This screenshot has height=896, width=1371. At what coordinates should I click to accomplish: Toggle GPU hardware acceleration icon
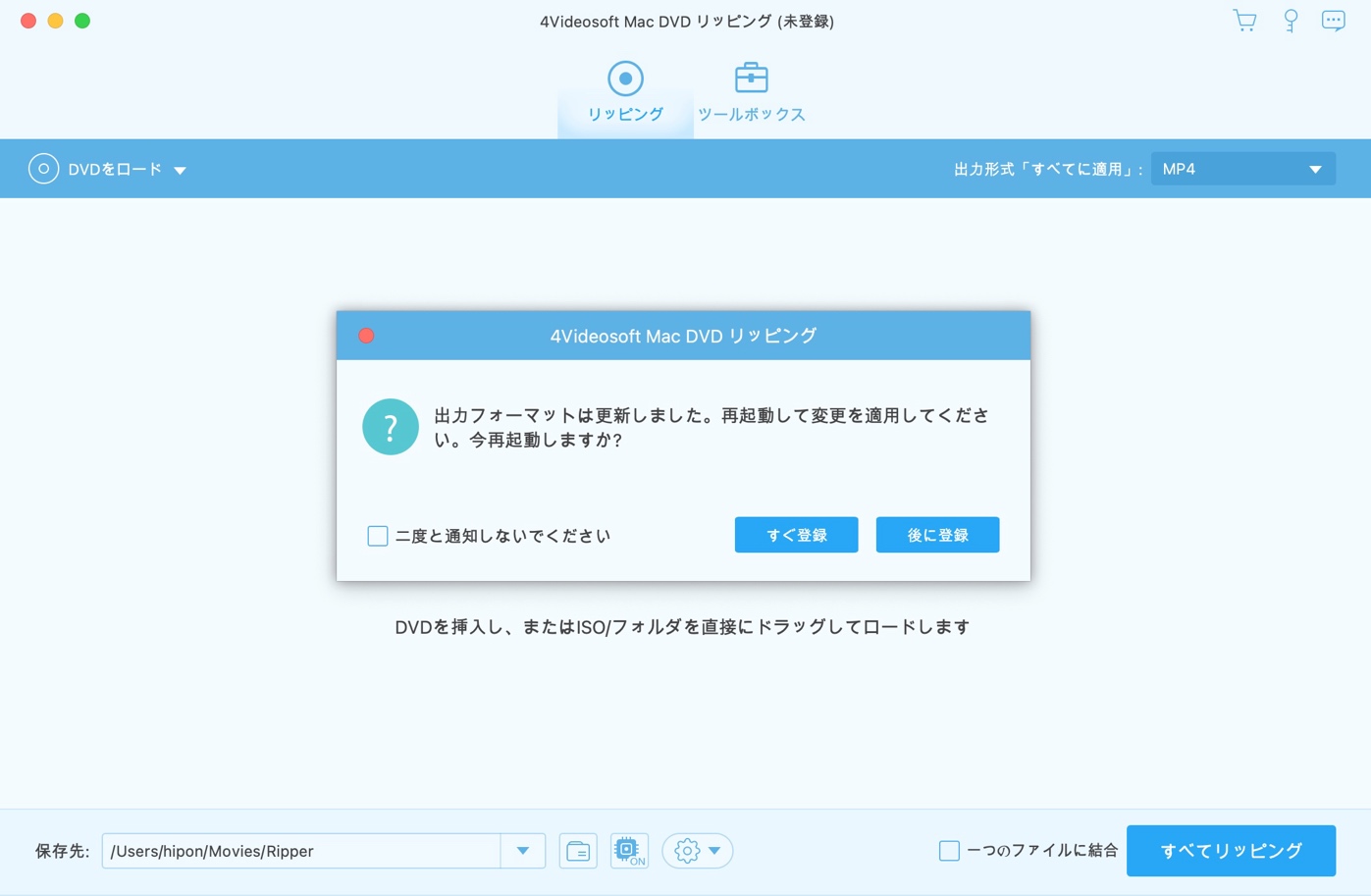[x=629, y=851]
